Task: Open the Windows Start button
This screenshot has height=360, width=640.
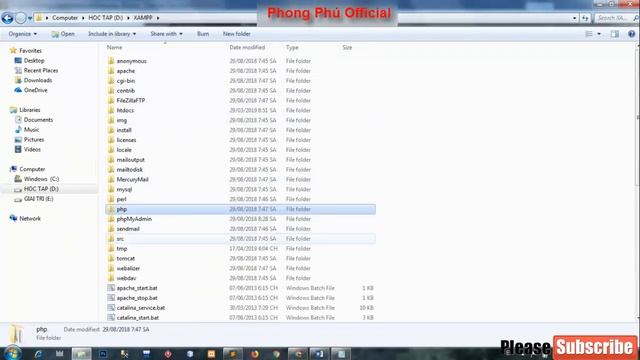Action: coord(12,353)
